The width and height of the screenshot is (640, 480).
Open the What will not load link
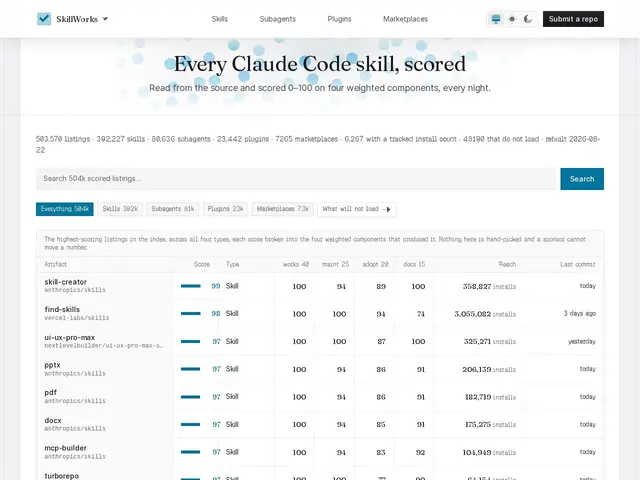click(x=357, y=209)
